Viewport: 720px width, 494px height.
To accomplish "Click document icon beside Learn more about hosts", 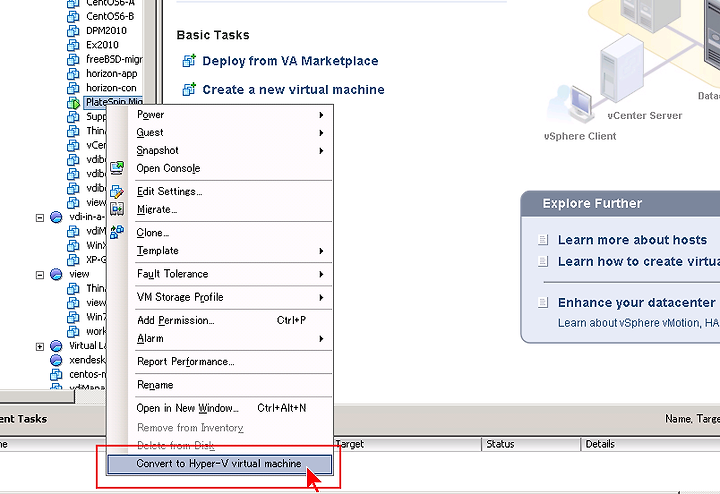I will (543, 240).
